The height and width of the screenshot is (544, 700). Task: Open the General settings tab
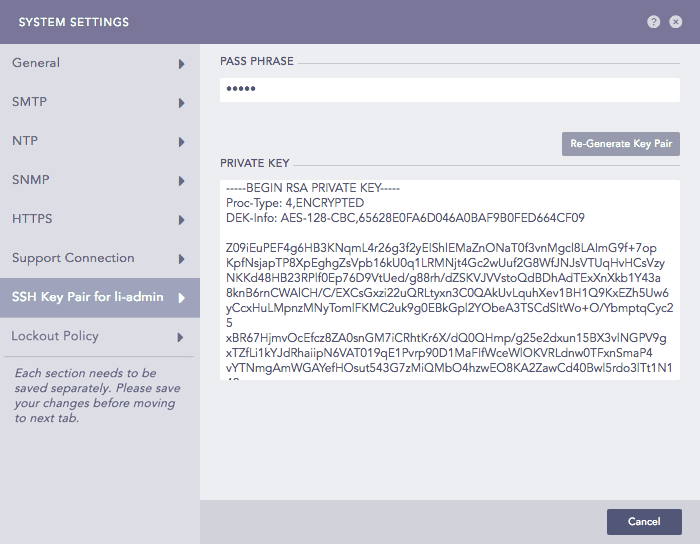tap(36, 63)
